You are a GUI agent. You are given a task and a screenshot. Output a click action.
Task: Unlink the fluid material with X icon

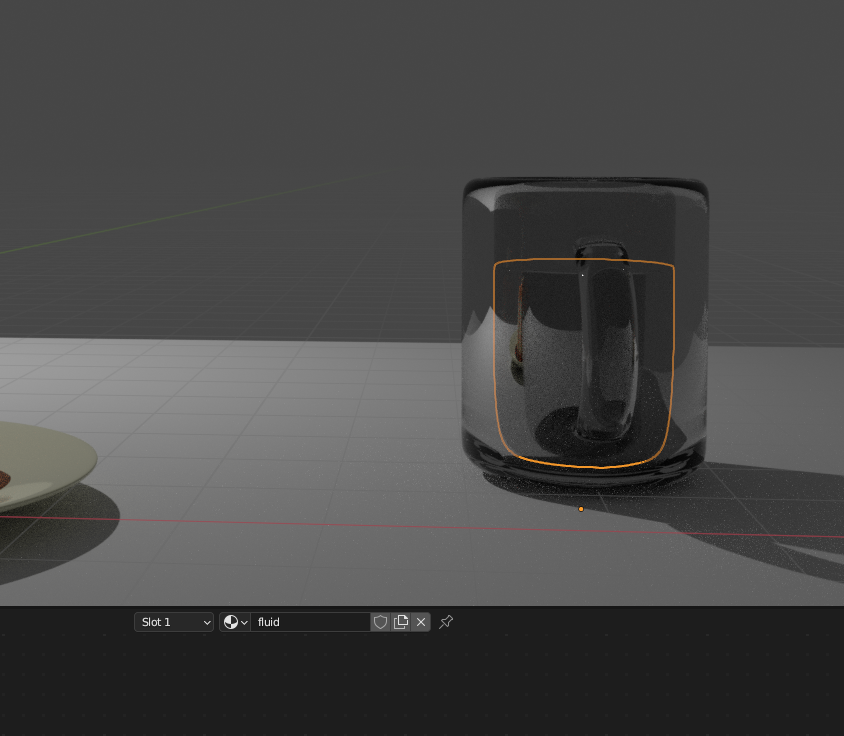pyautogui.click(x=421, y=622)
